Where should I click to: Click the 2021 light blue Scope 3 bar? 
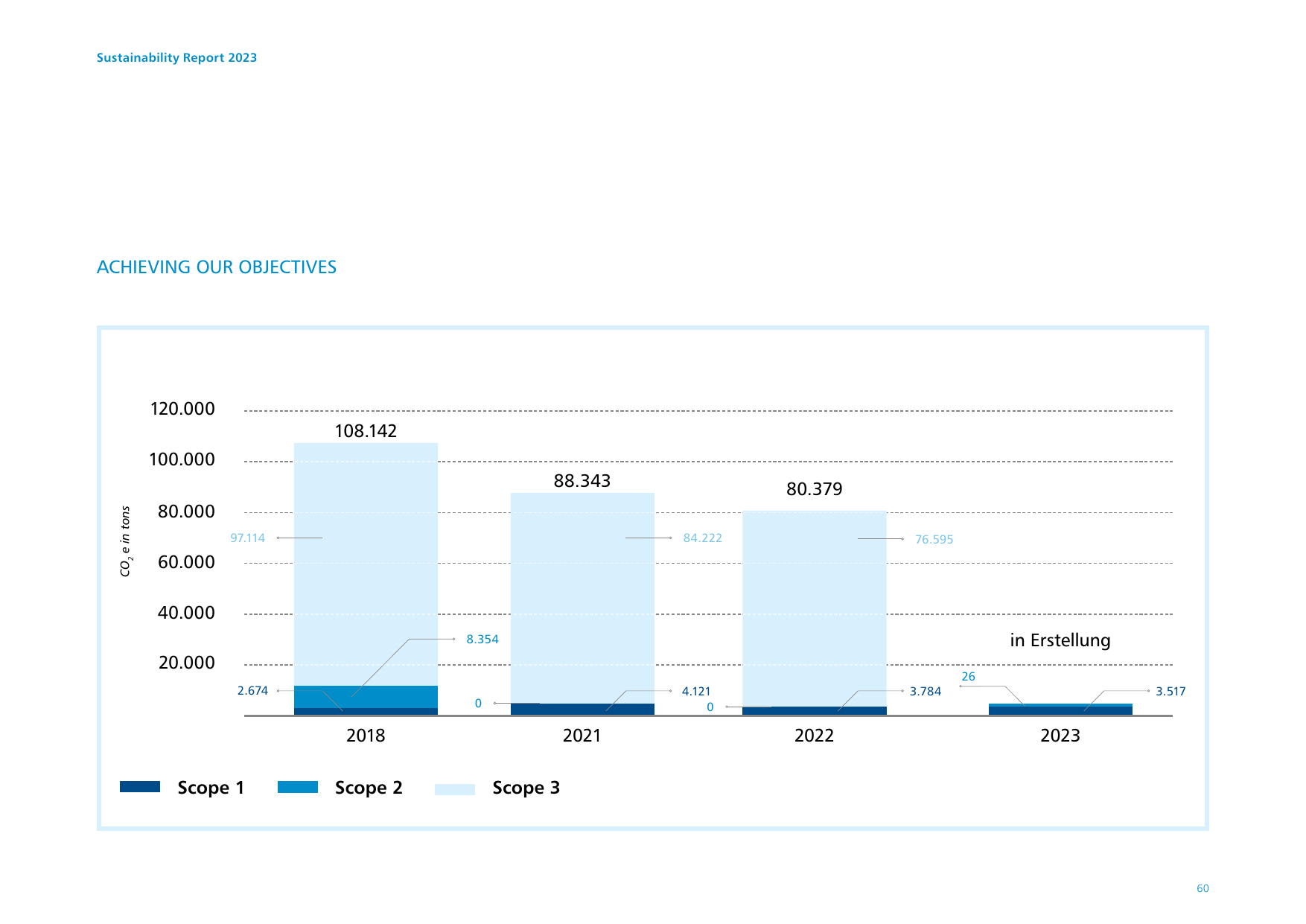pos(582,598)
